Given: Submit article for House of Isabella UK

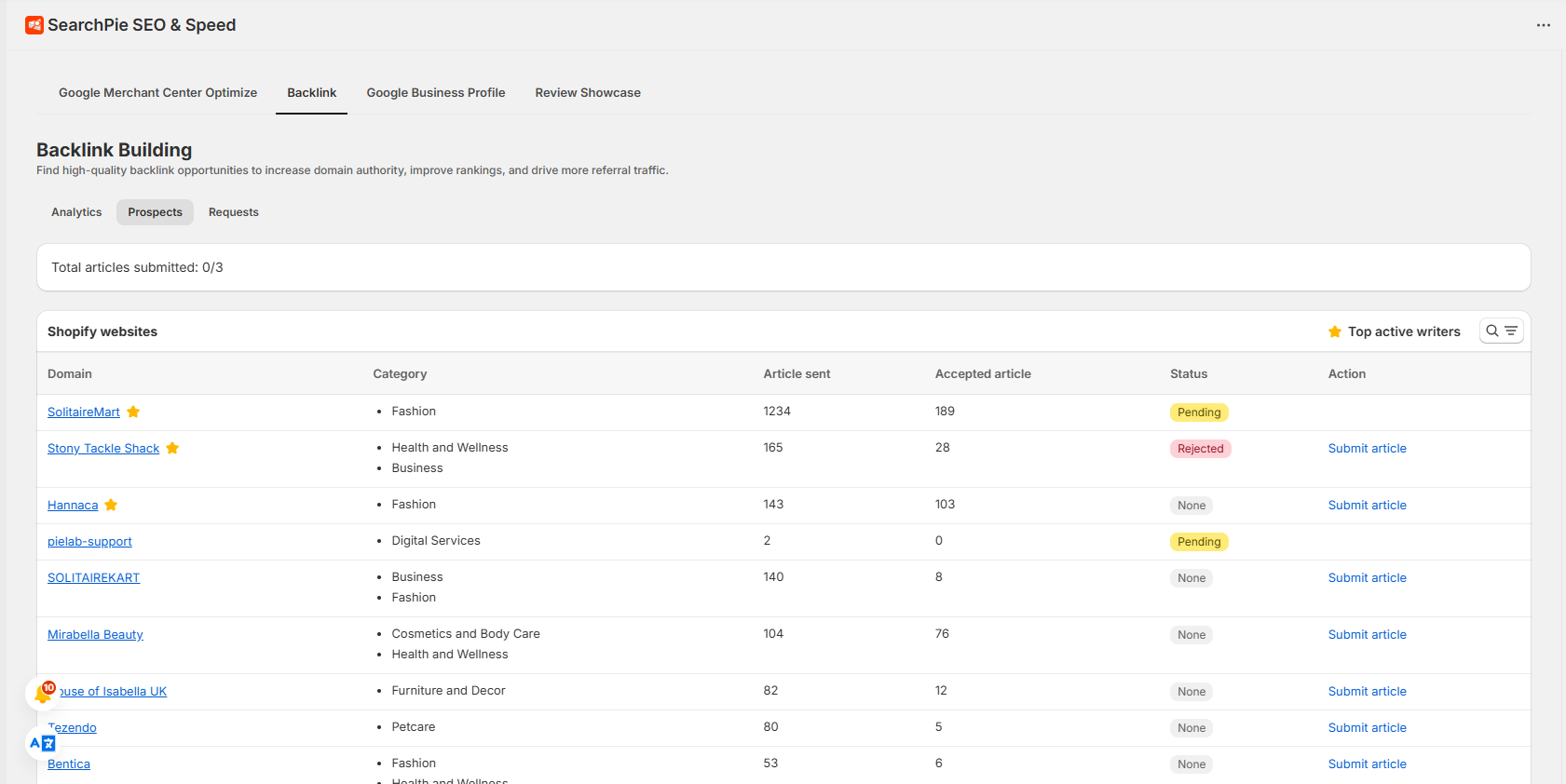Looking at the screenshot, I should tap(1367, 691).
